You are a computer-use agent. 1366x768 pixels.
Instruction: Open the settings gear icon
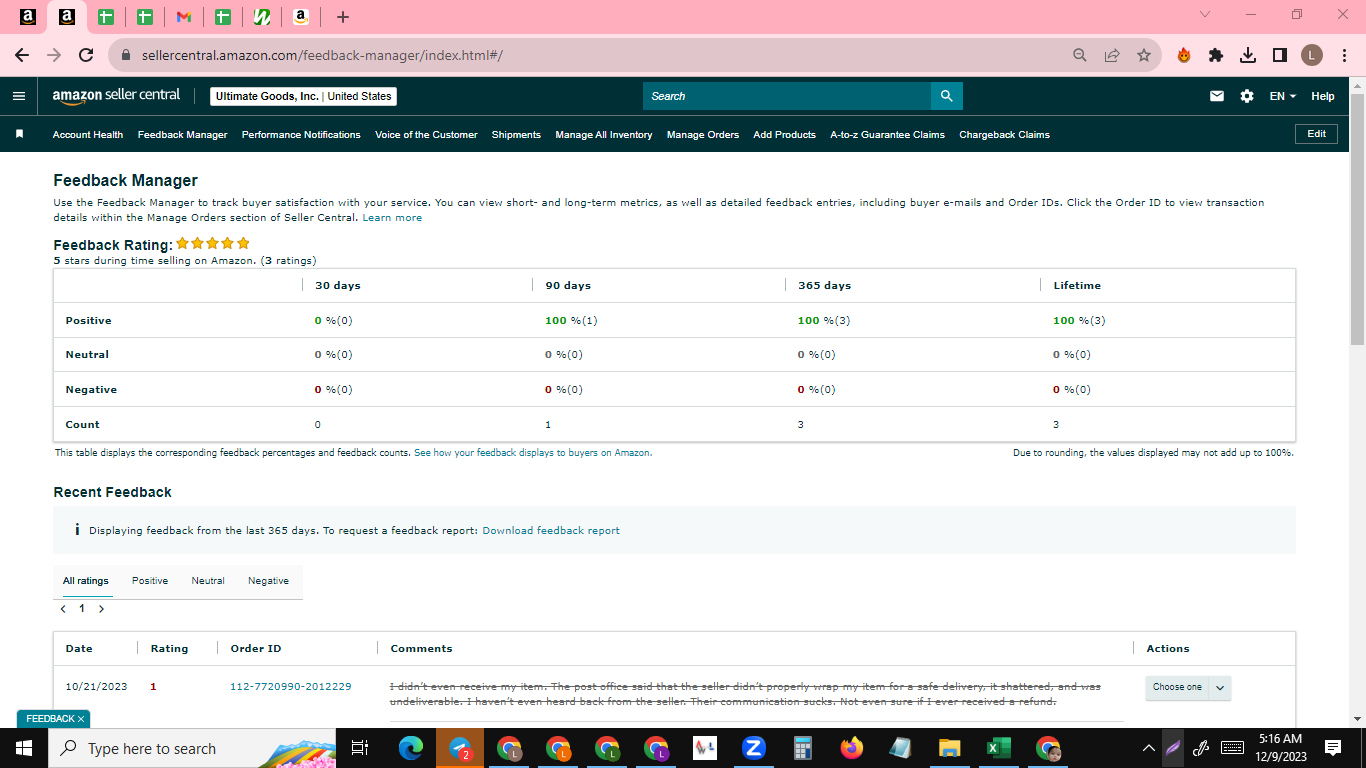pos(1246,96)
